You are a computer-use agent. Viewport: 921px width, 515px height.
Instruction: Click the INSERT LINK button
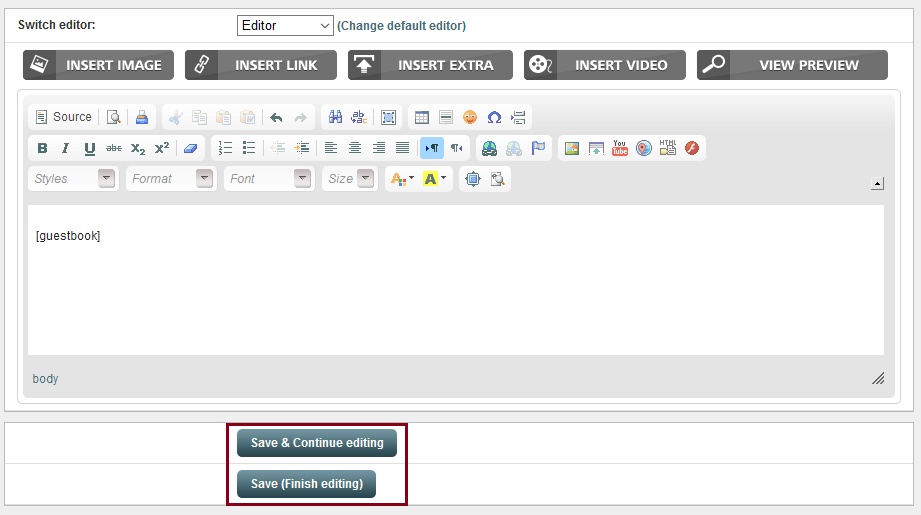click(261, 65)
